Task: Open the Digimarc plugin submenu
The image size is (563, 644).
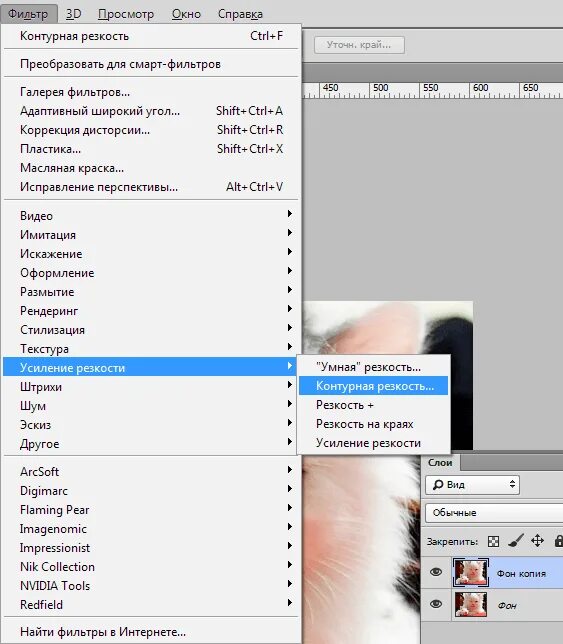Action: [150, 491]
